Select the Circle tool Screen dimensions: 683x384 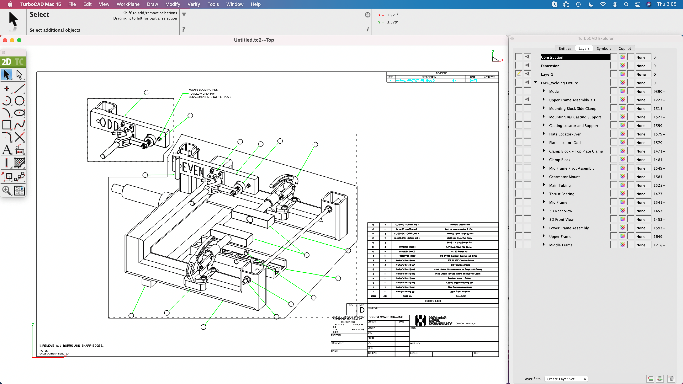pyautogui.click(x=19, y=101)
